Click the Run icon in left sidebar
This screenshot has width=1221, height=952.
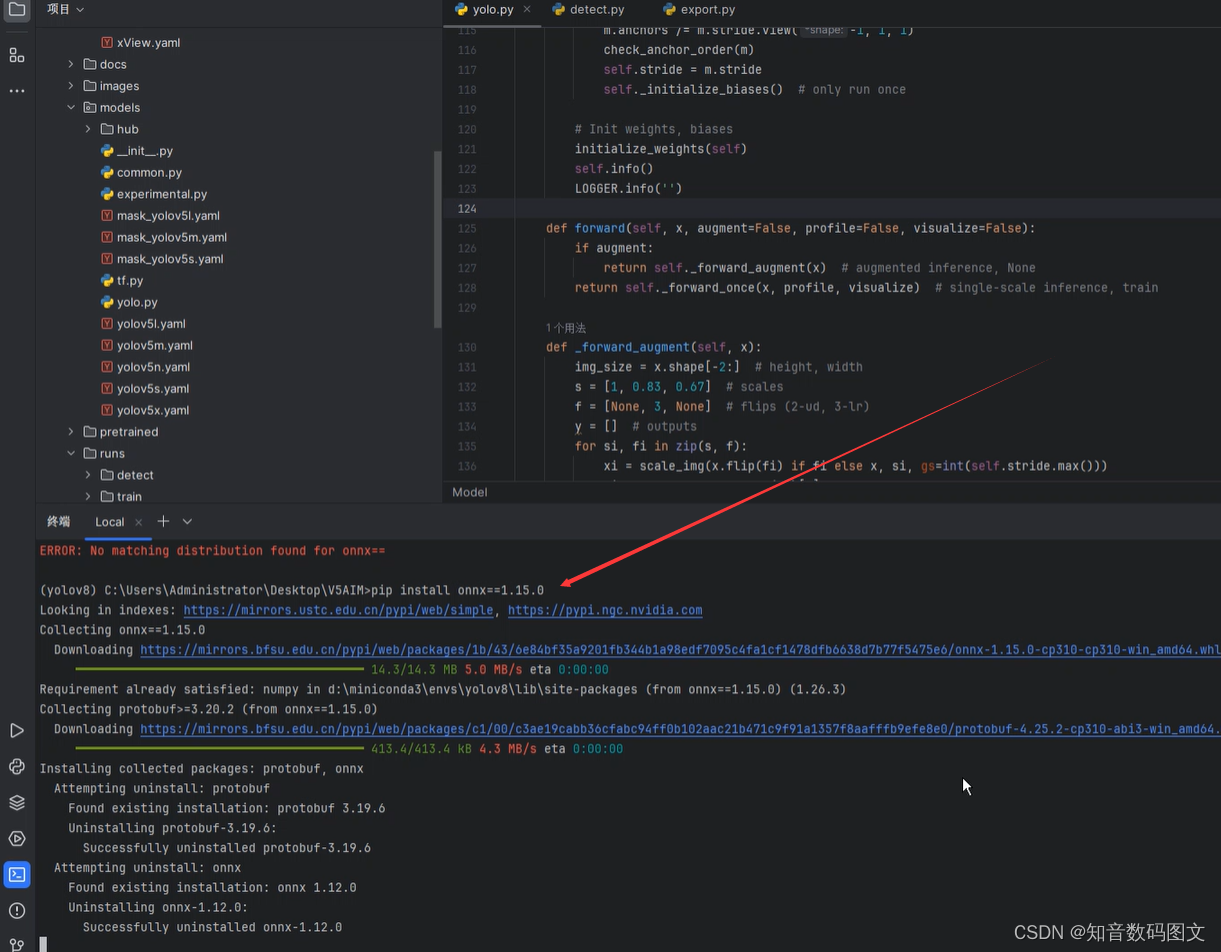(x=16, y=730)
